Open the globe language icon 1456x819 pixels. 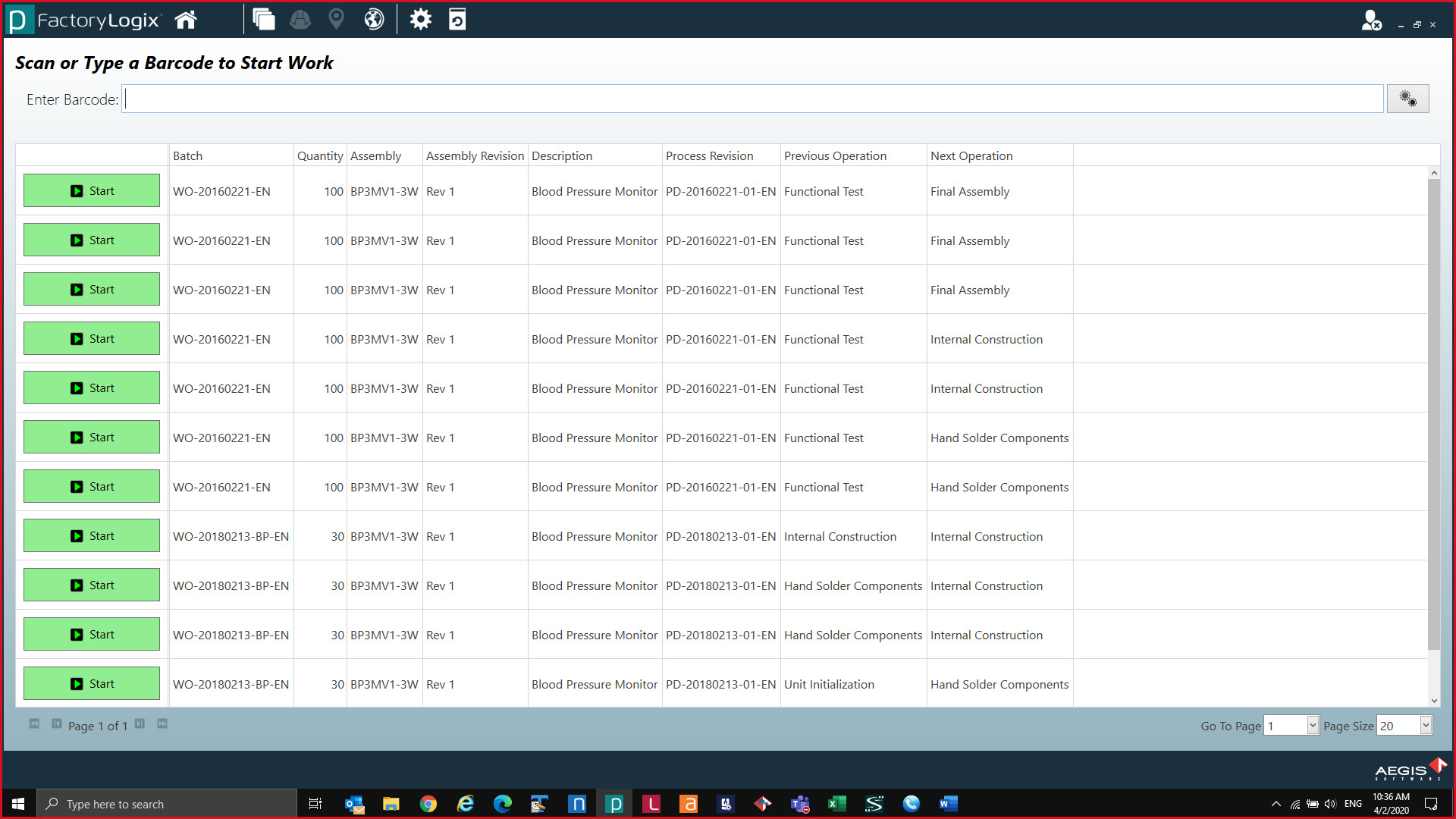(374, 20)
